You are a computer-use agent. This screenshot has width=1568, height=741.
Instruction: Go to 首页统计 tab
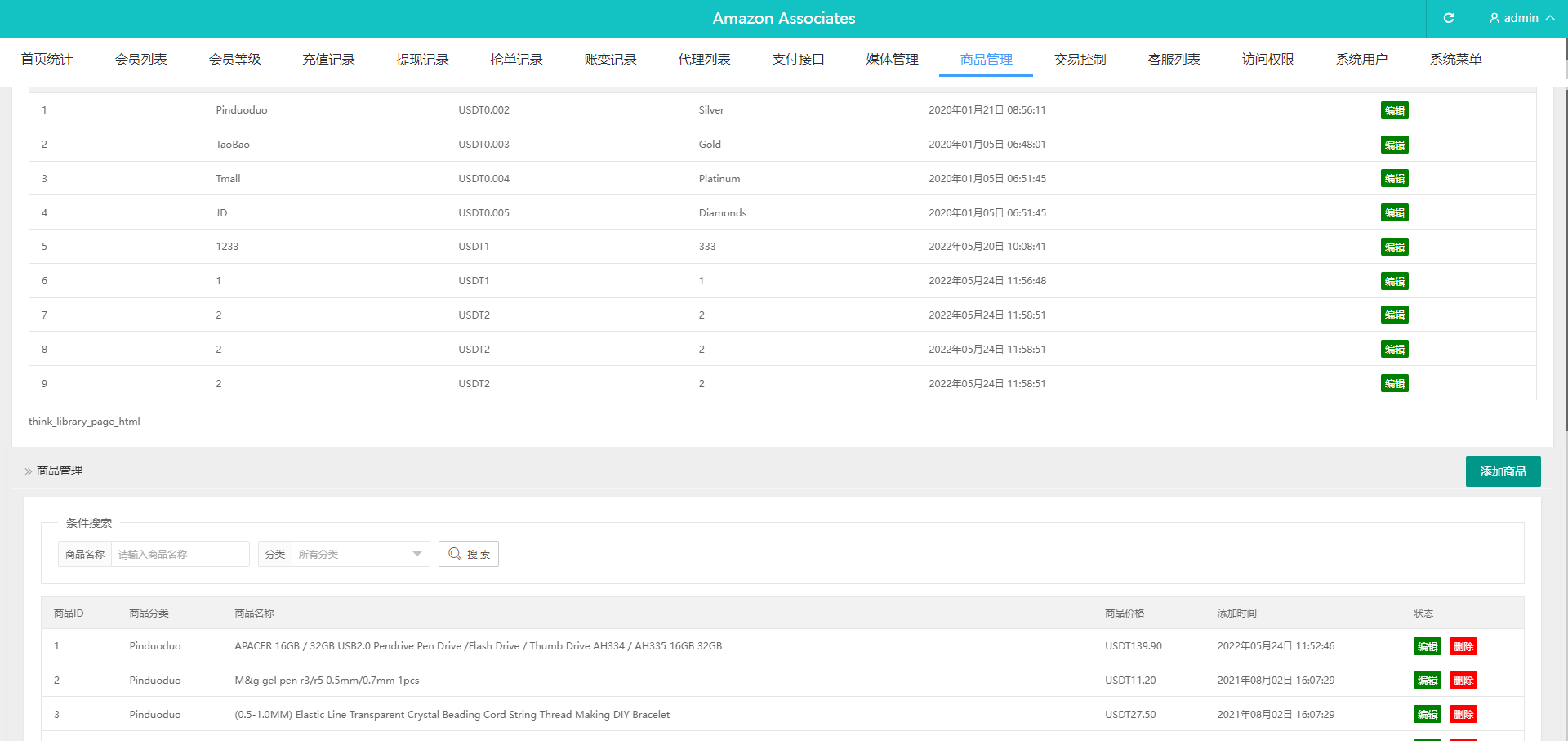pyautogui.click(x=47, y=59)
